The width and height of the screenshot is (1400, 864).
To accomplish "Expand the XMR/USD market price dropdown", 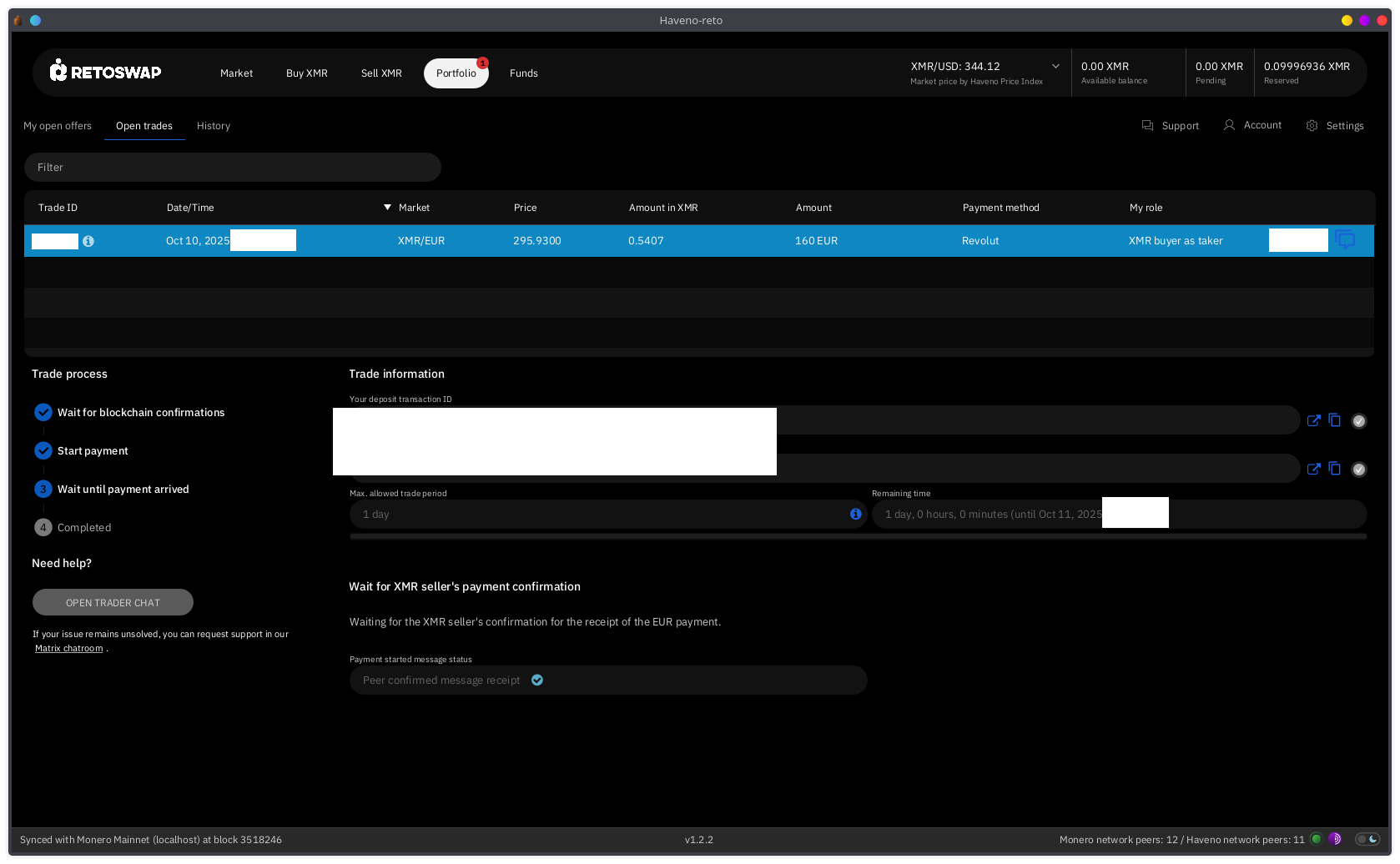I will (1055, 67).
